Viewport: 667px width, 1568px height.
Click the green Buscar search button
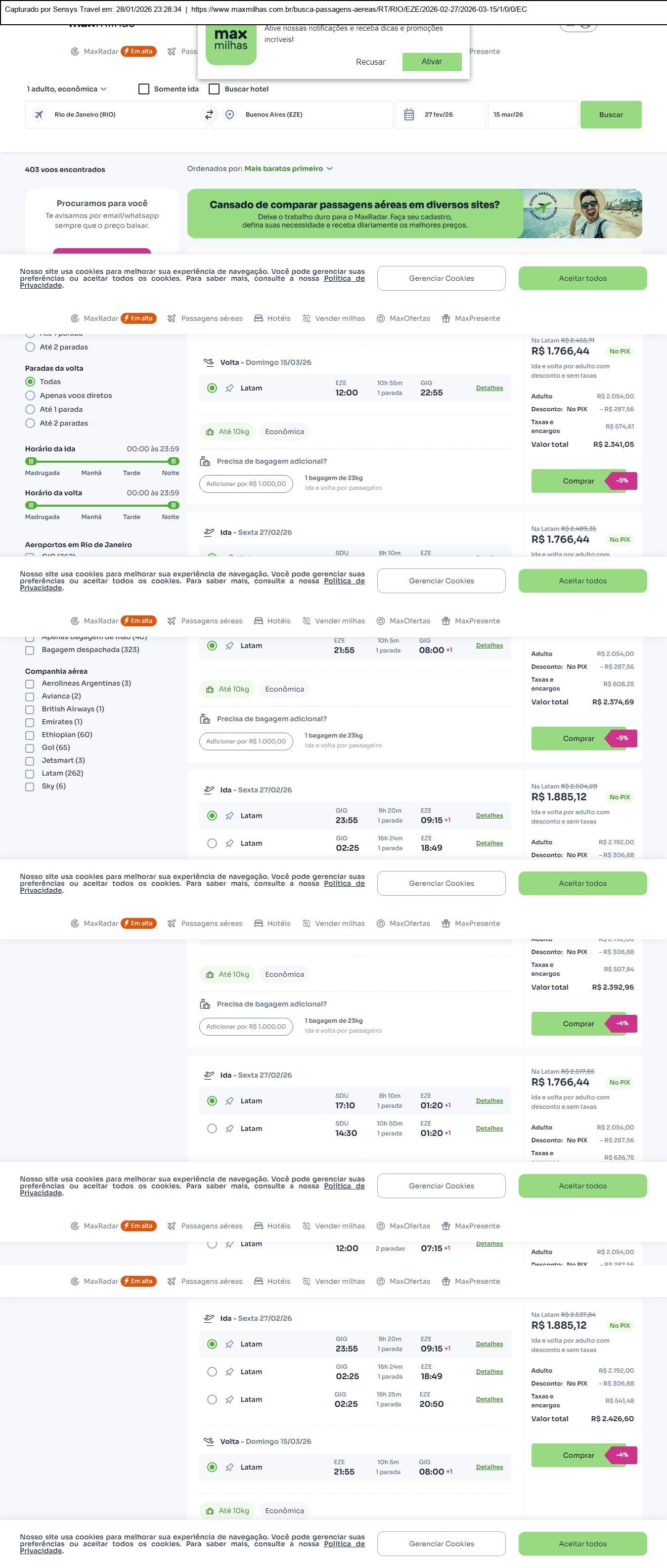point(611,114)
